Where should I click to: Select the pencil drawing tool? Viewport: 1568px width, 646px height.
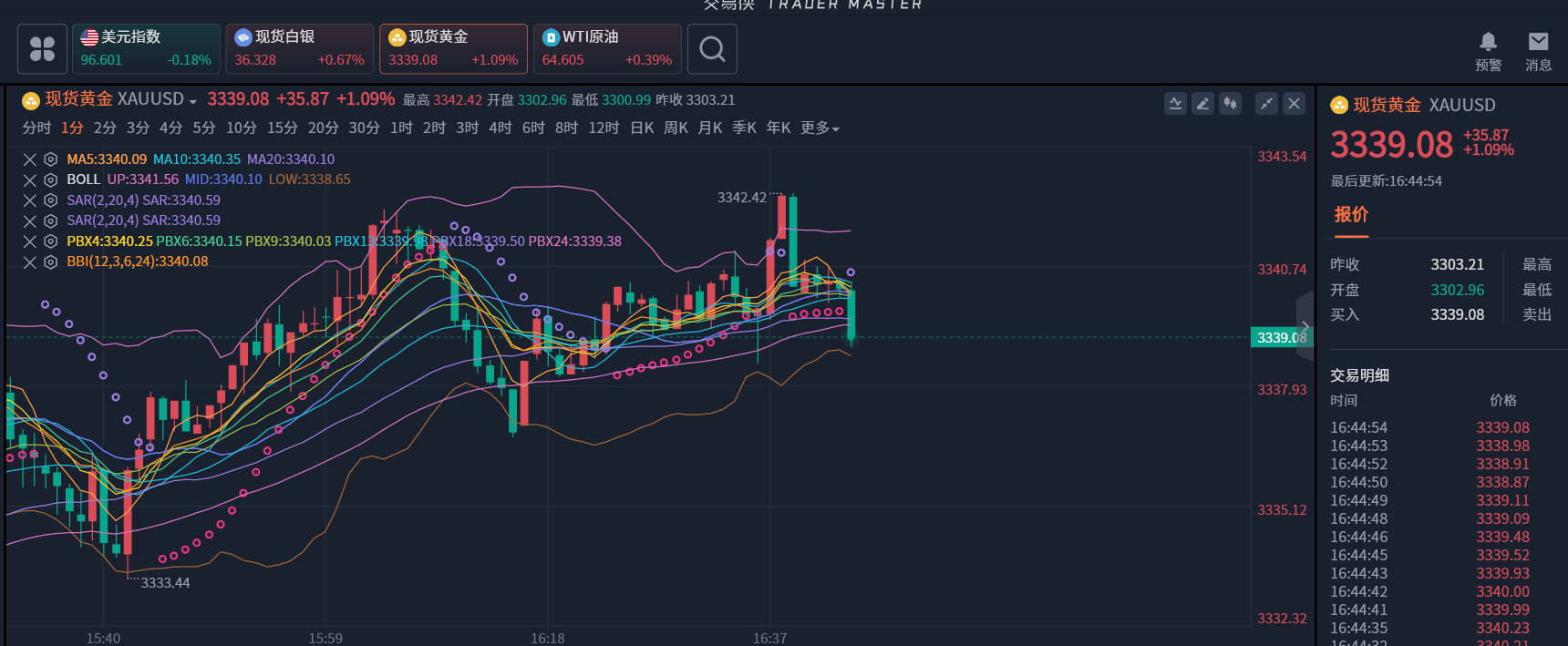pyautogui.click(x=1203, y=104)
